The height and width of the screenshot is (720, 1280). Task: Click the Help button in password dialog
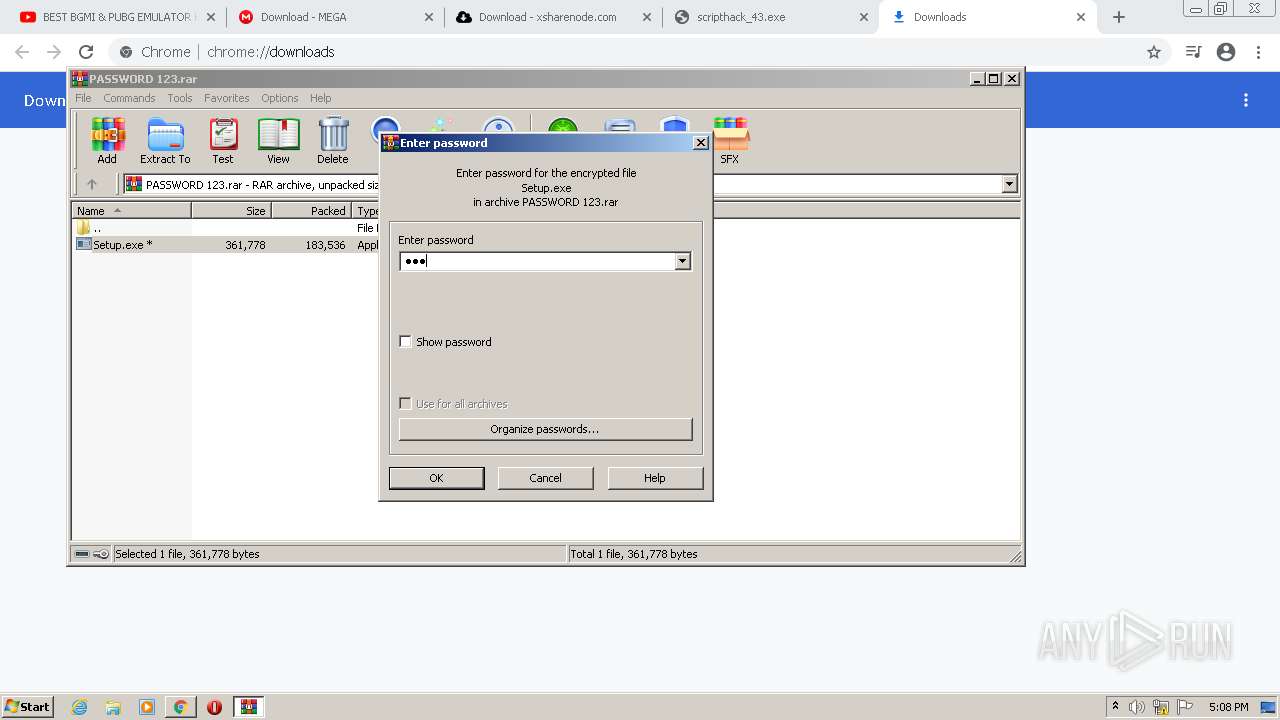pyautogui.click(x=654, y=478)
